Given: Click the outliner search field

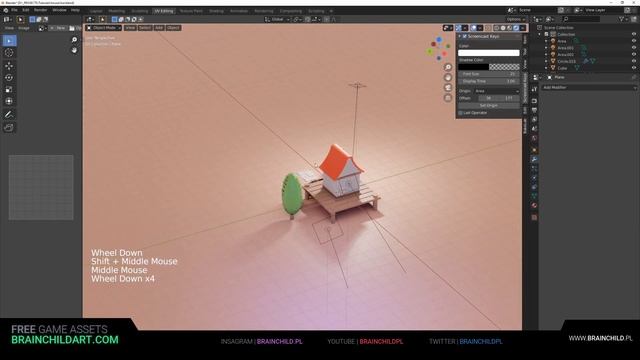Looking at the screenshot, I should pos(581,19).
